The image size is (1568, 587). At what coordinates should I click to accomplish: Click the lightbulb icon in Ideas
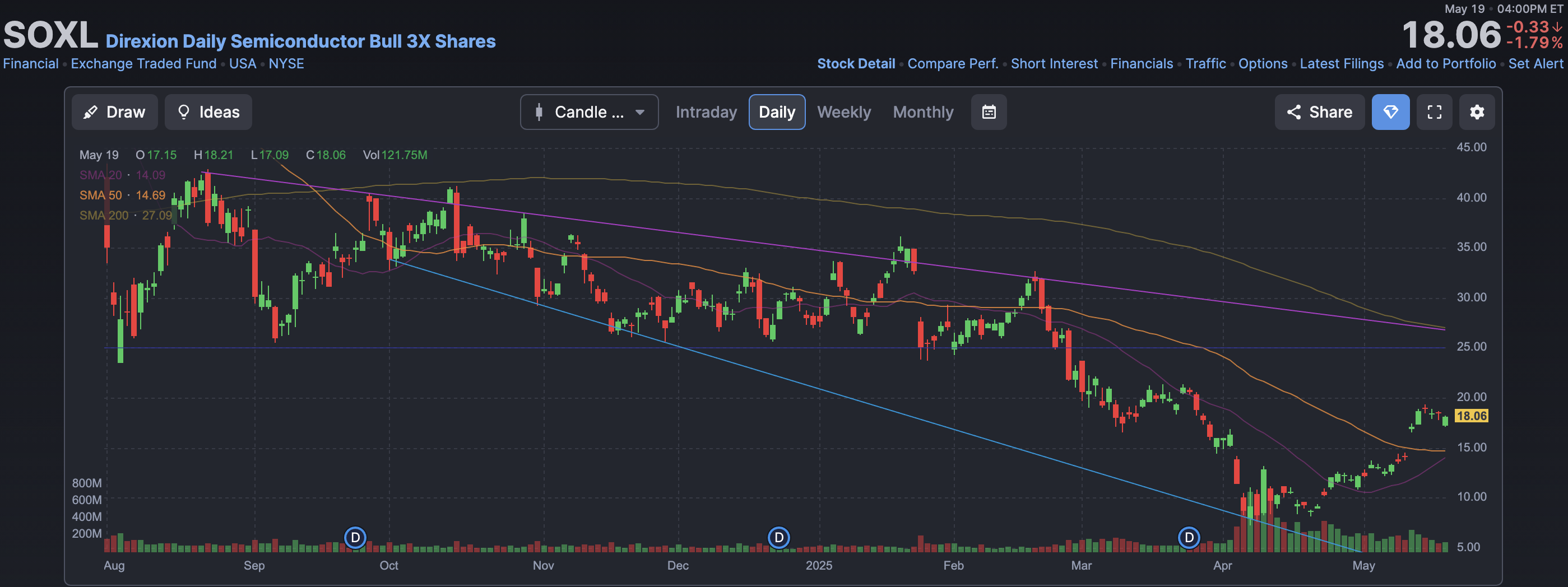pyautogui.click(x=183, y=112)
